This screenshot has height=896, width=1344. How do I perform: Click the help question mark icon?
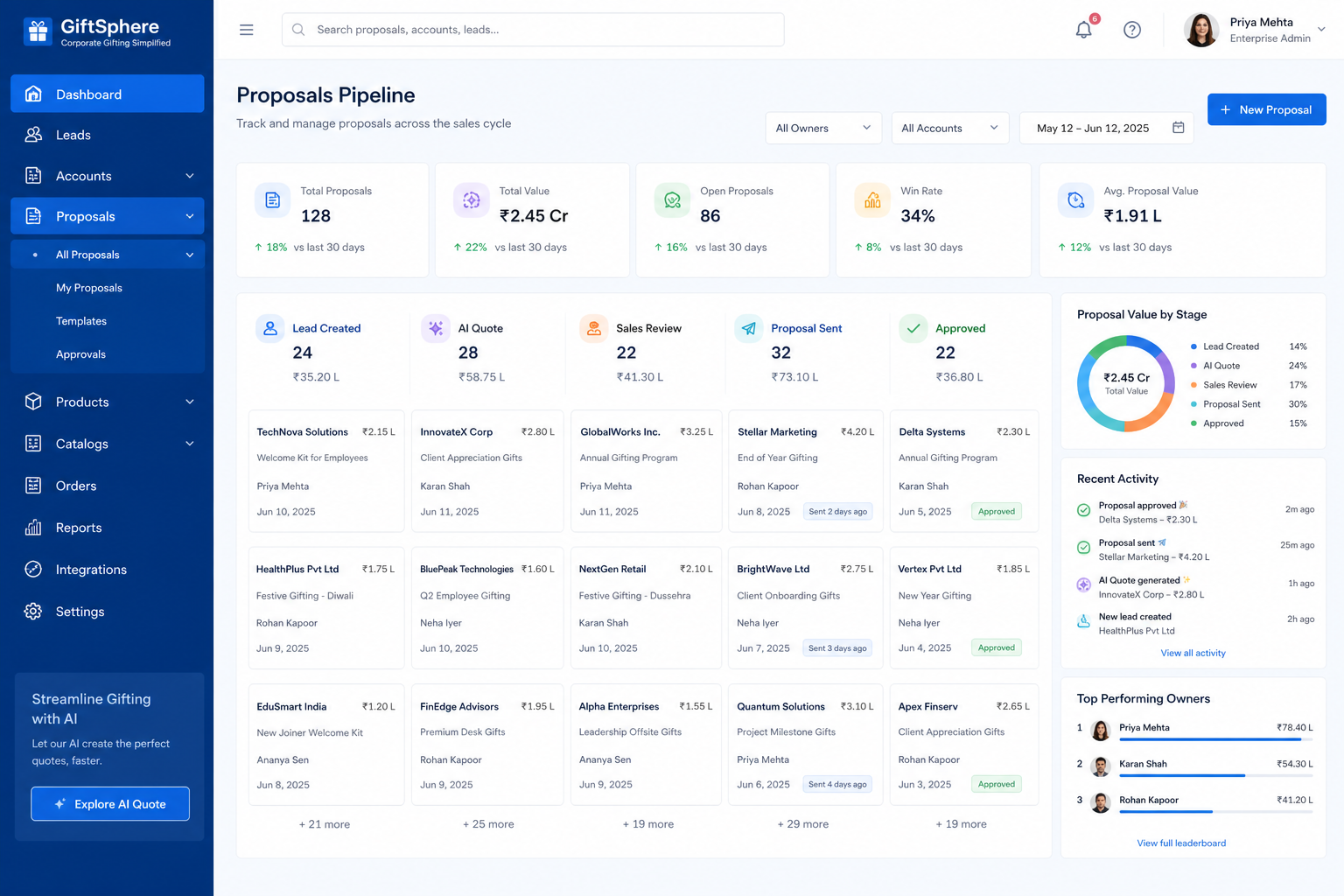click(1132, 30)
